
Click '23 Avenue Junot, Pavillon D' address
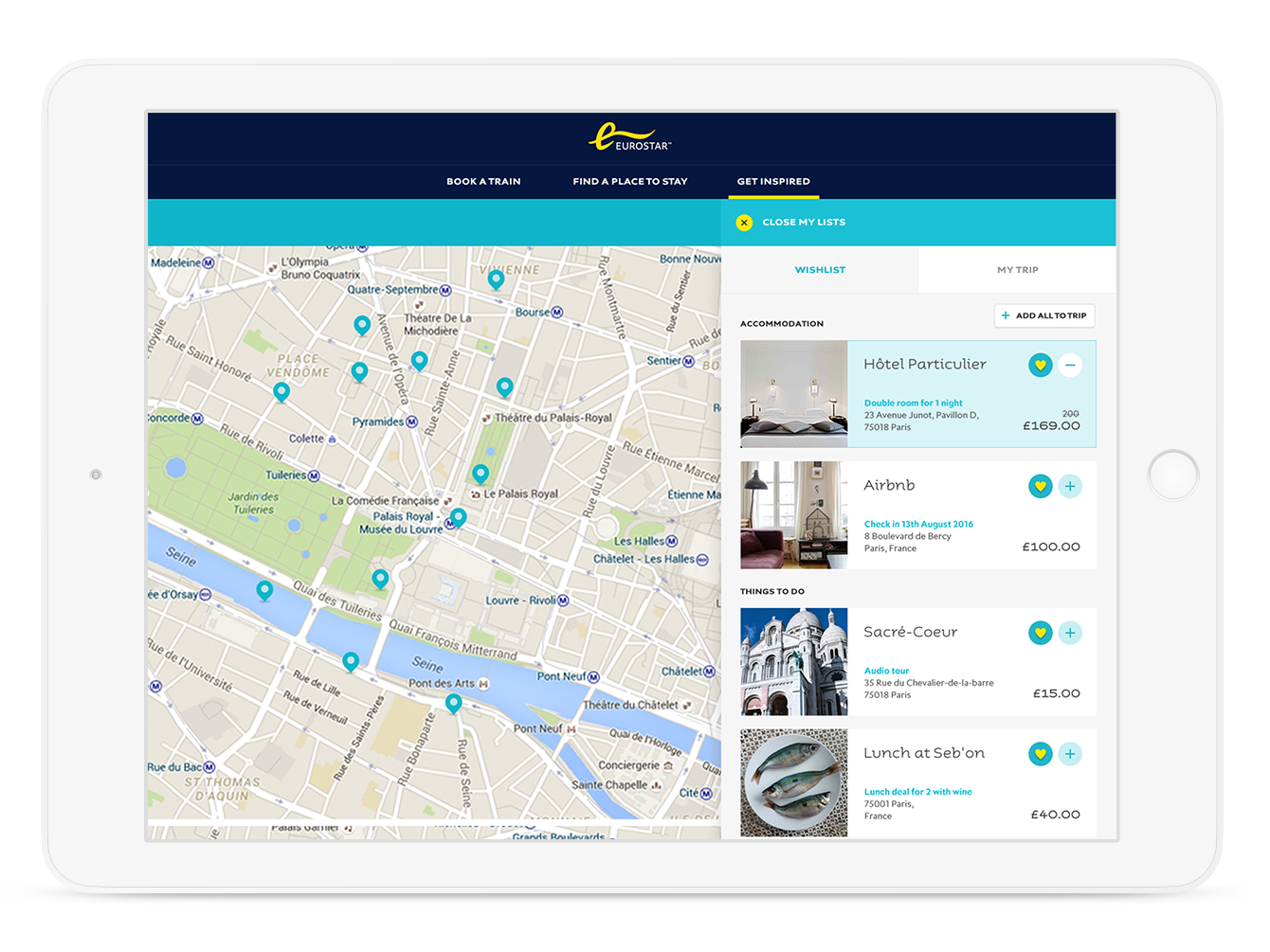point(921,415)
